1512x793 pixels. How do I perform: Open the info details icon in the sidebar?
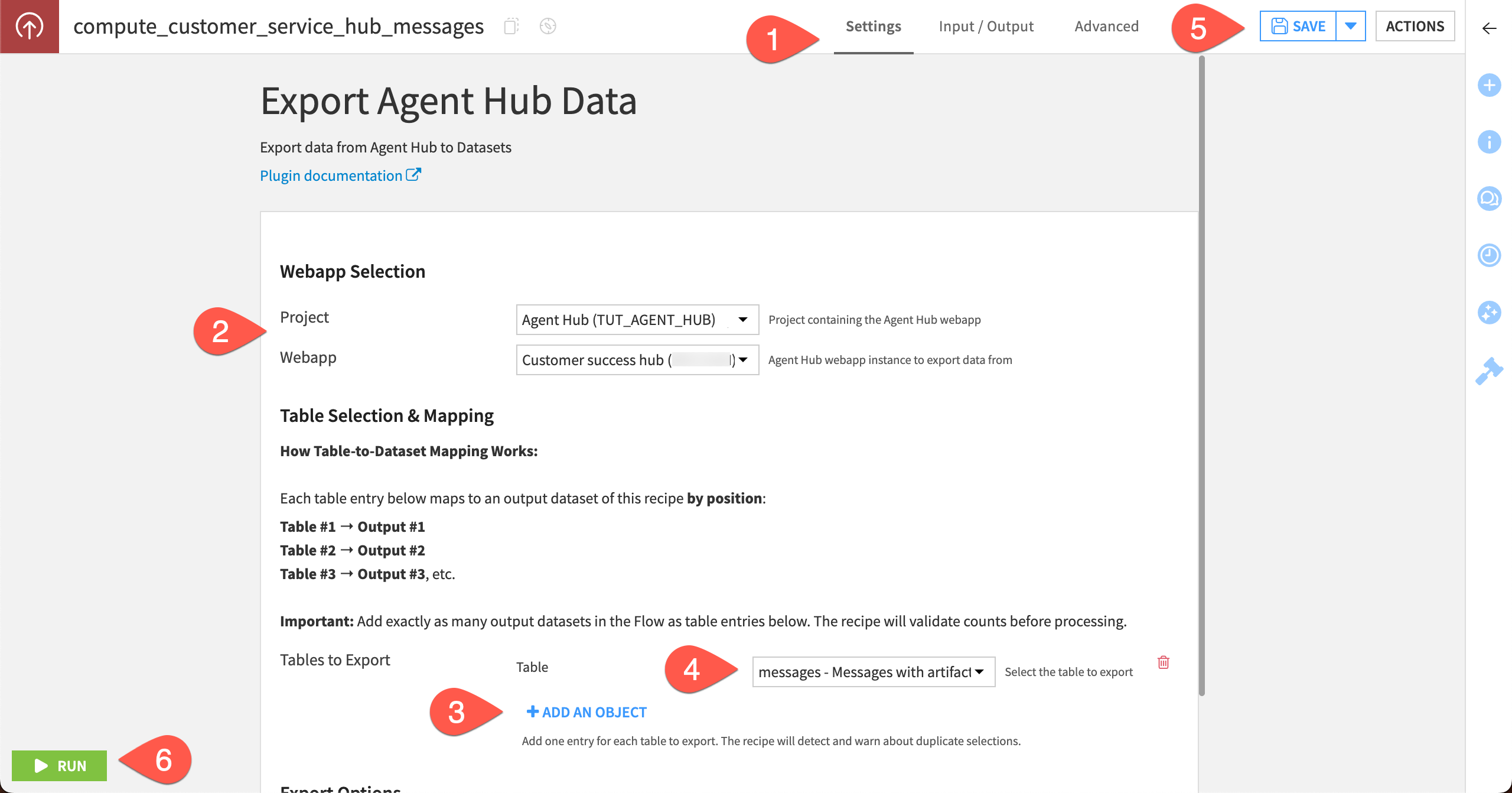tap(1490, 142)
